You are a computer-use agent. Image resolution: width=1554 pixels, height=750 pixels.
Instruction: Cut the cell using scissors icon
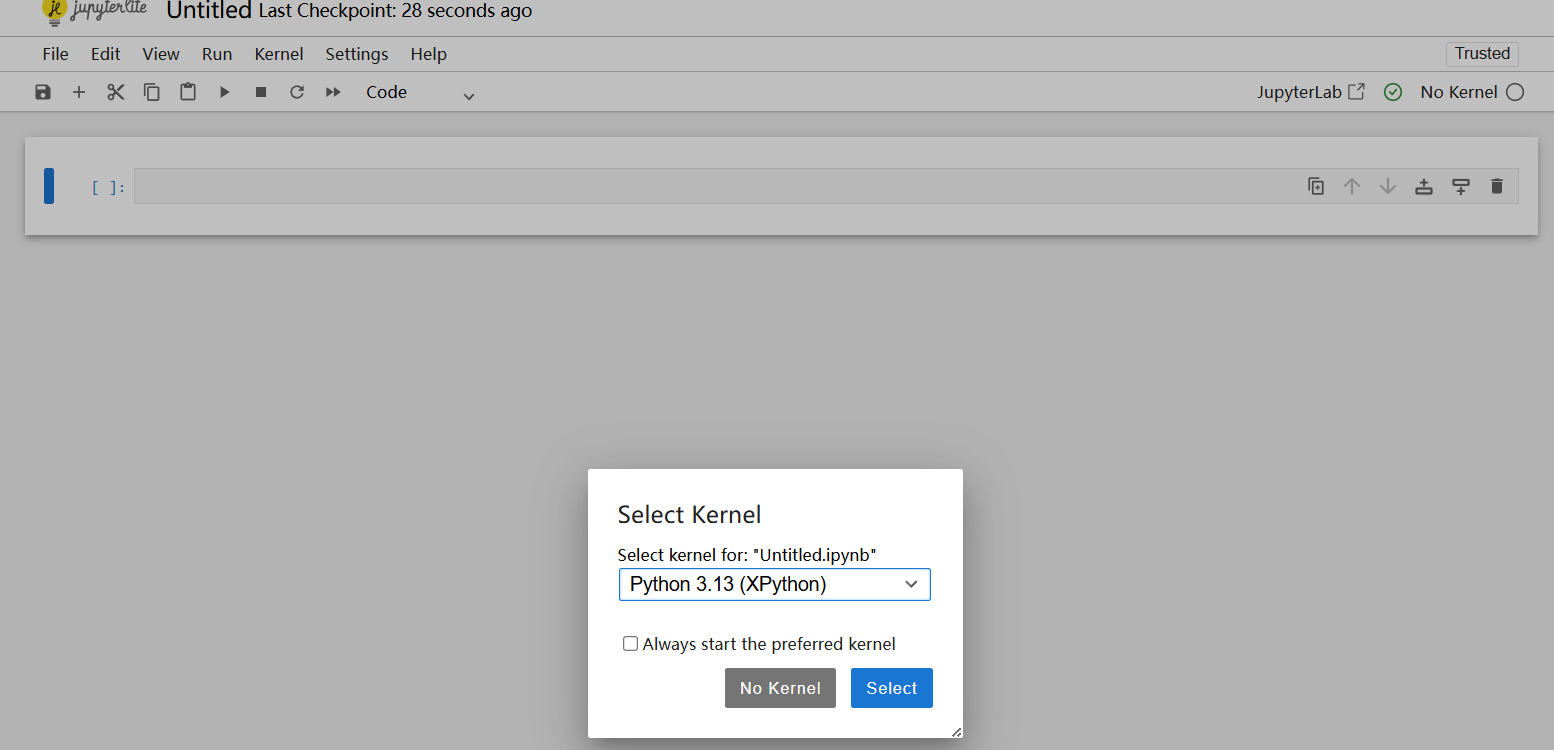[x=116, y=92]
